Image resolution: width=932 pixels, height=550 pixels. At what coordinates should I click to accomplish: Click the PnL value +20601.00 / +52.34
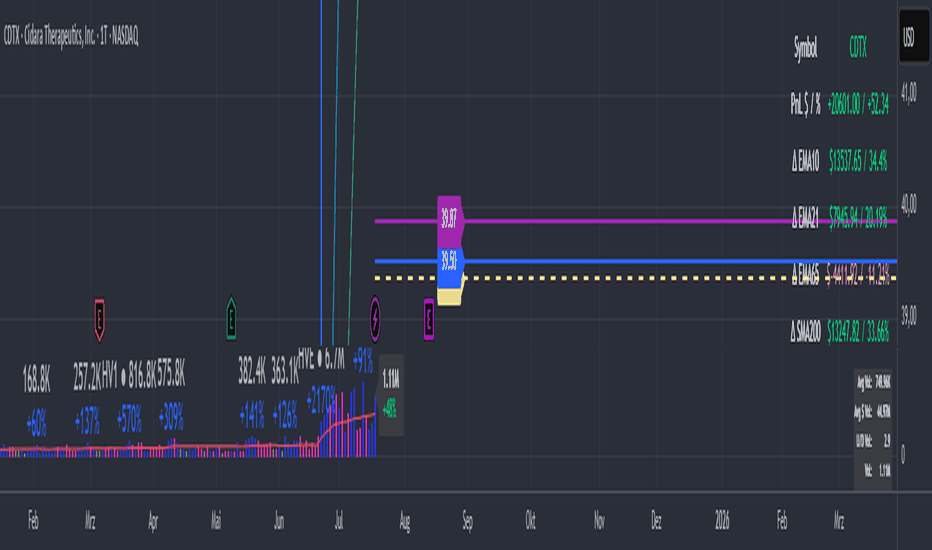click(858, 104)
